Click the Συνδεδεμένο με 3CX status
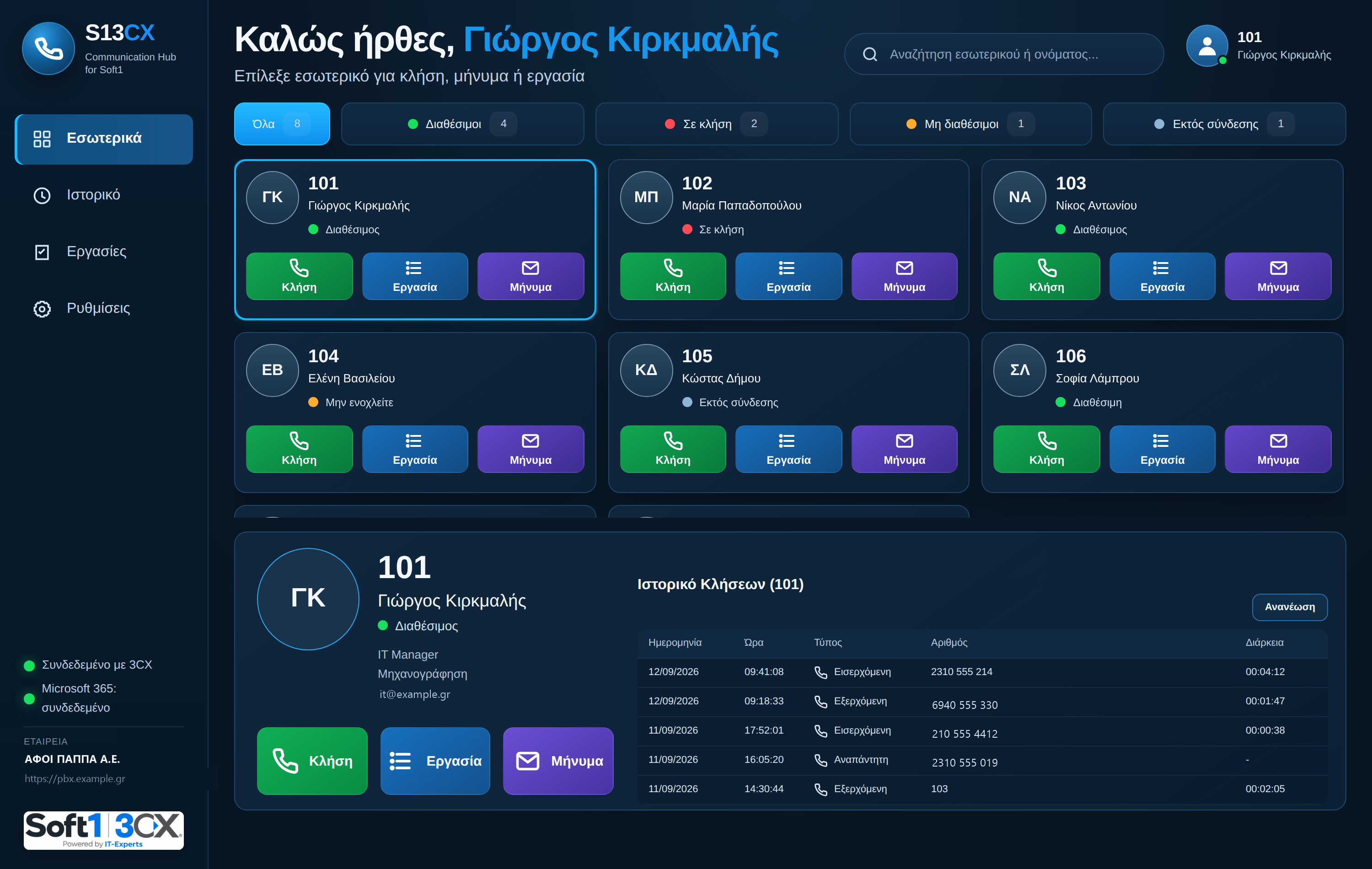Viewport: 1372px width, 869px height. point(88,665)
